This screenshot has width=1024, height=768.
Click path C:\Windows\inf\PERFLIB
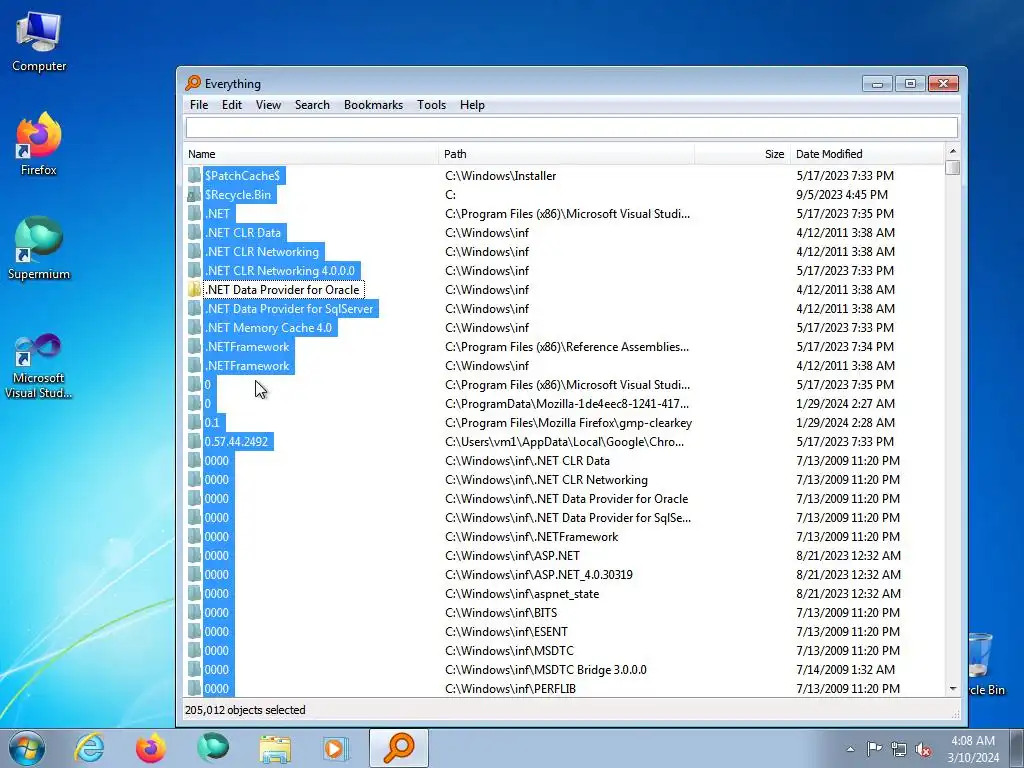point(510,688)
